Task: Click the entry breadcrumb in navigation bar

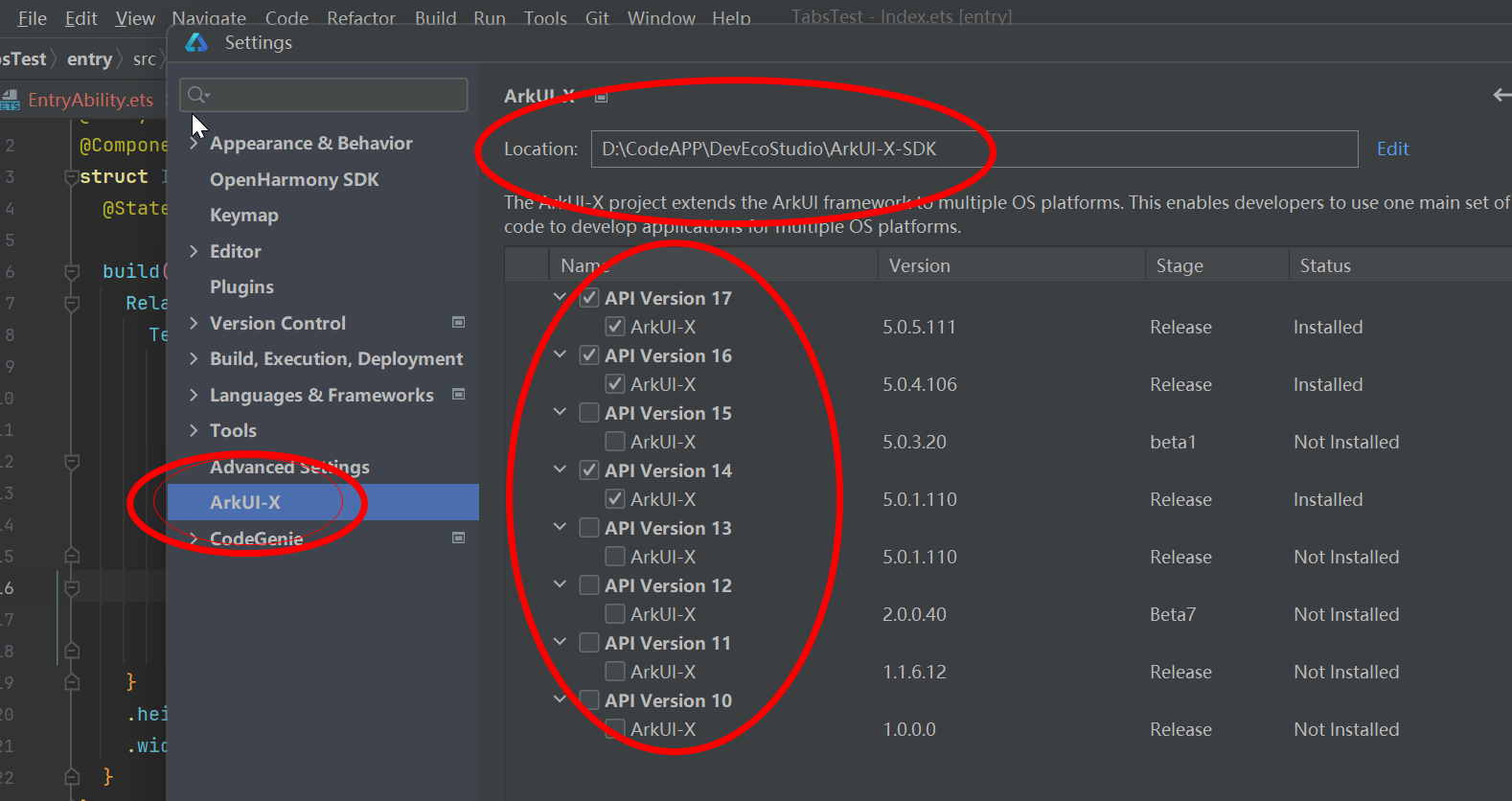Action: (90, 59)
